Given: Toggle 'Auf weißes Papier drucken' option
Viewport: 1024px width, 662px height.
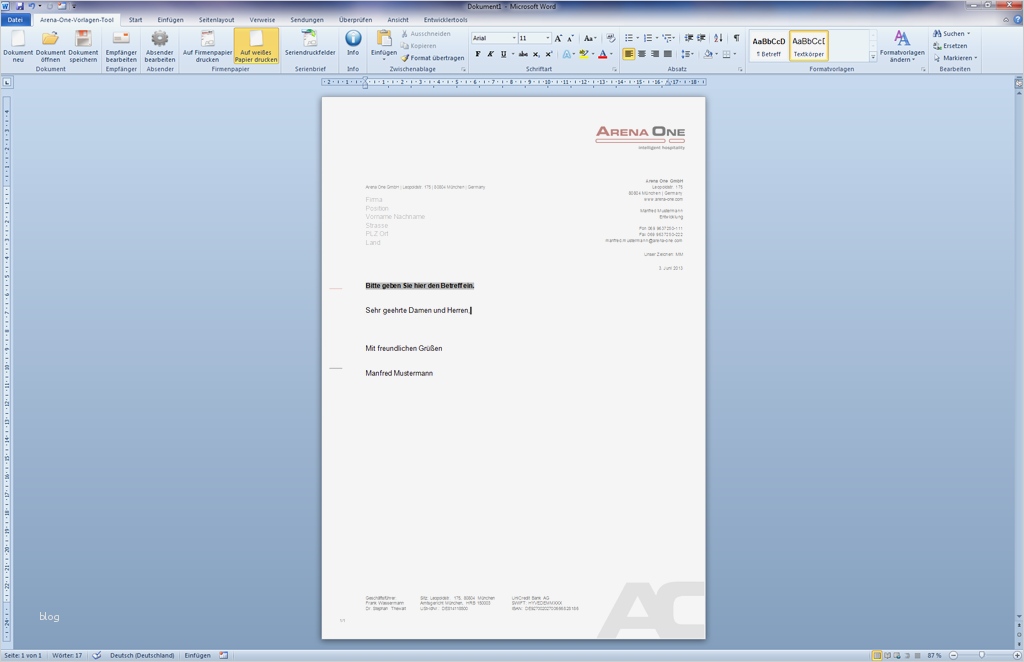Looking at the screenshot, I should 257,45.
